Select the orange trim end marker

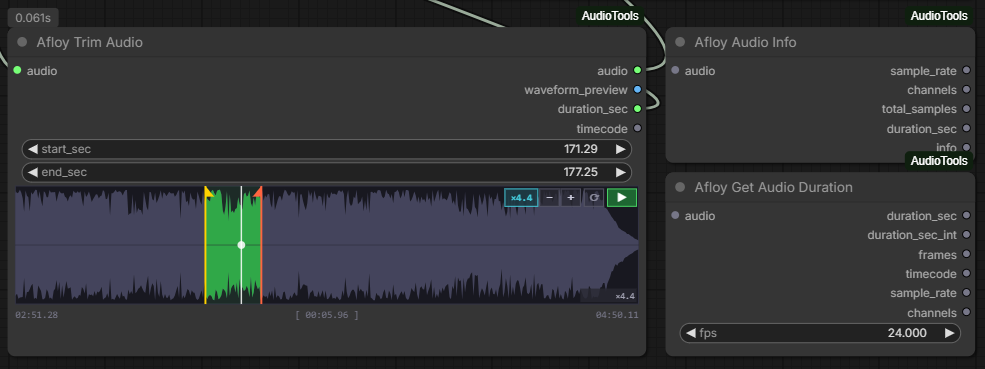click(x=258, y=192)
